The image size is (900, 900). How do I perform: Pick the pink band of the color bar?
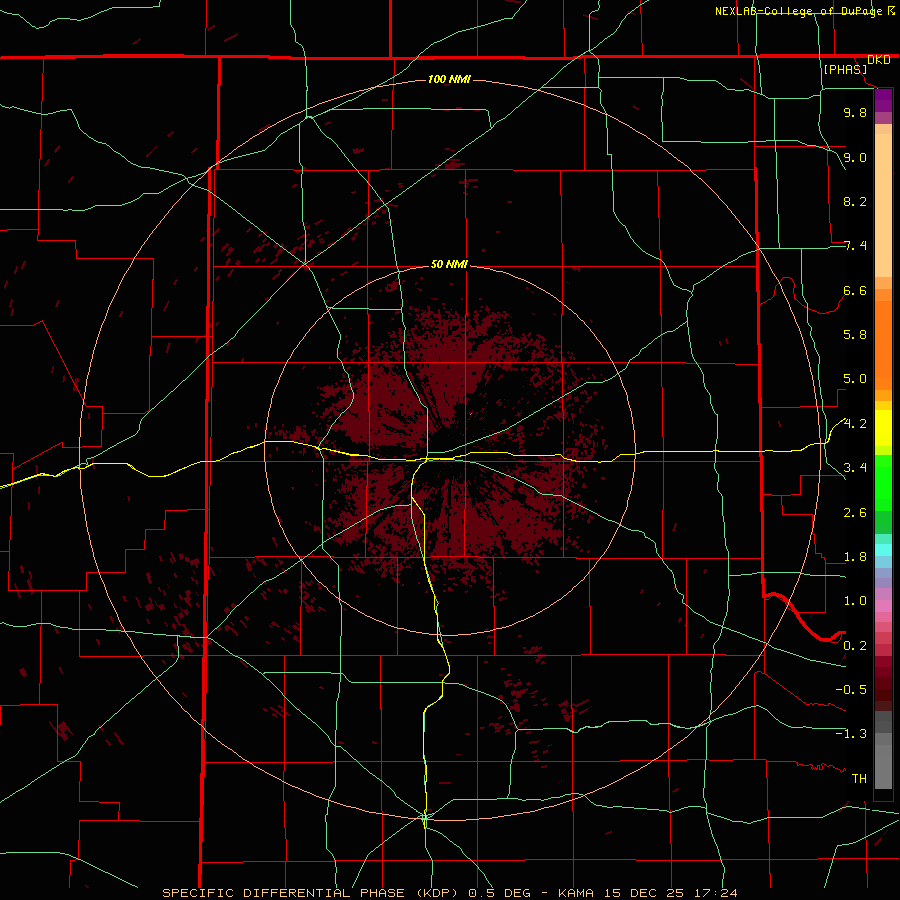click(883, 606)
